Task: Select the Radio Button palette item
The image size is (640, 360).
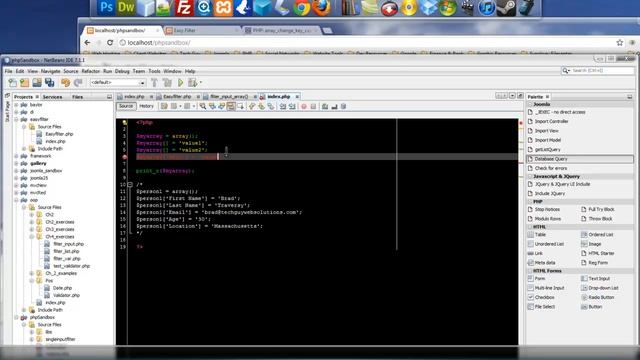Action: 601,298
